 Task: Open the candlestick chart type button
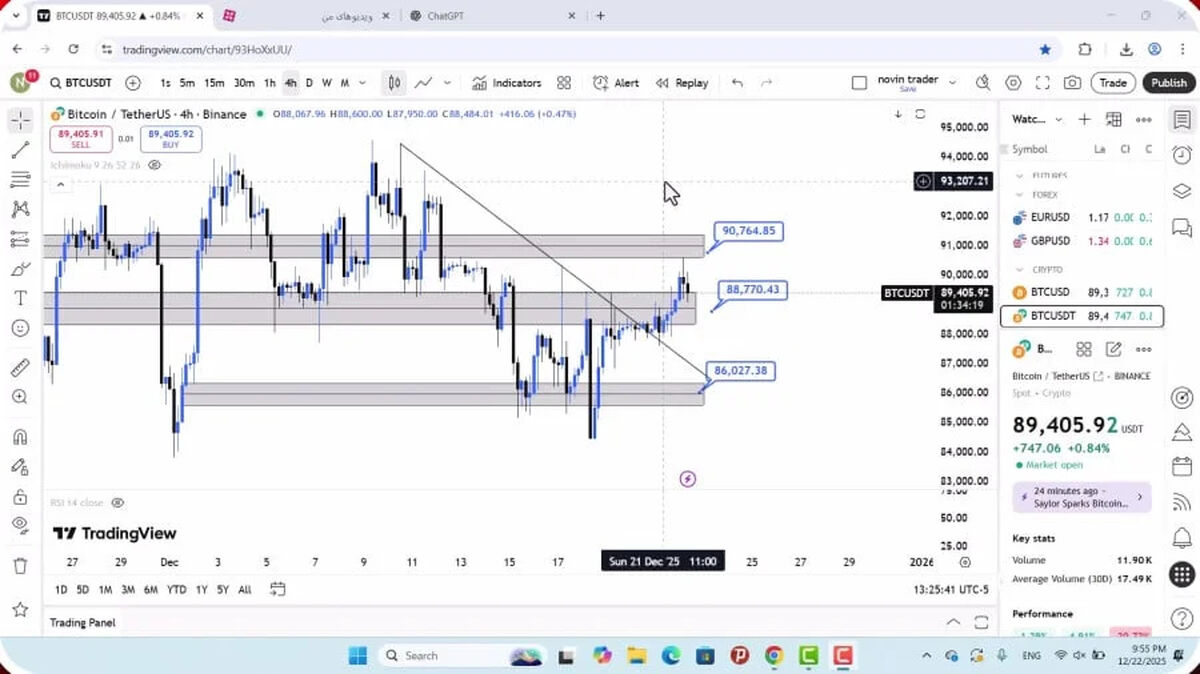(395, 83)
